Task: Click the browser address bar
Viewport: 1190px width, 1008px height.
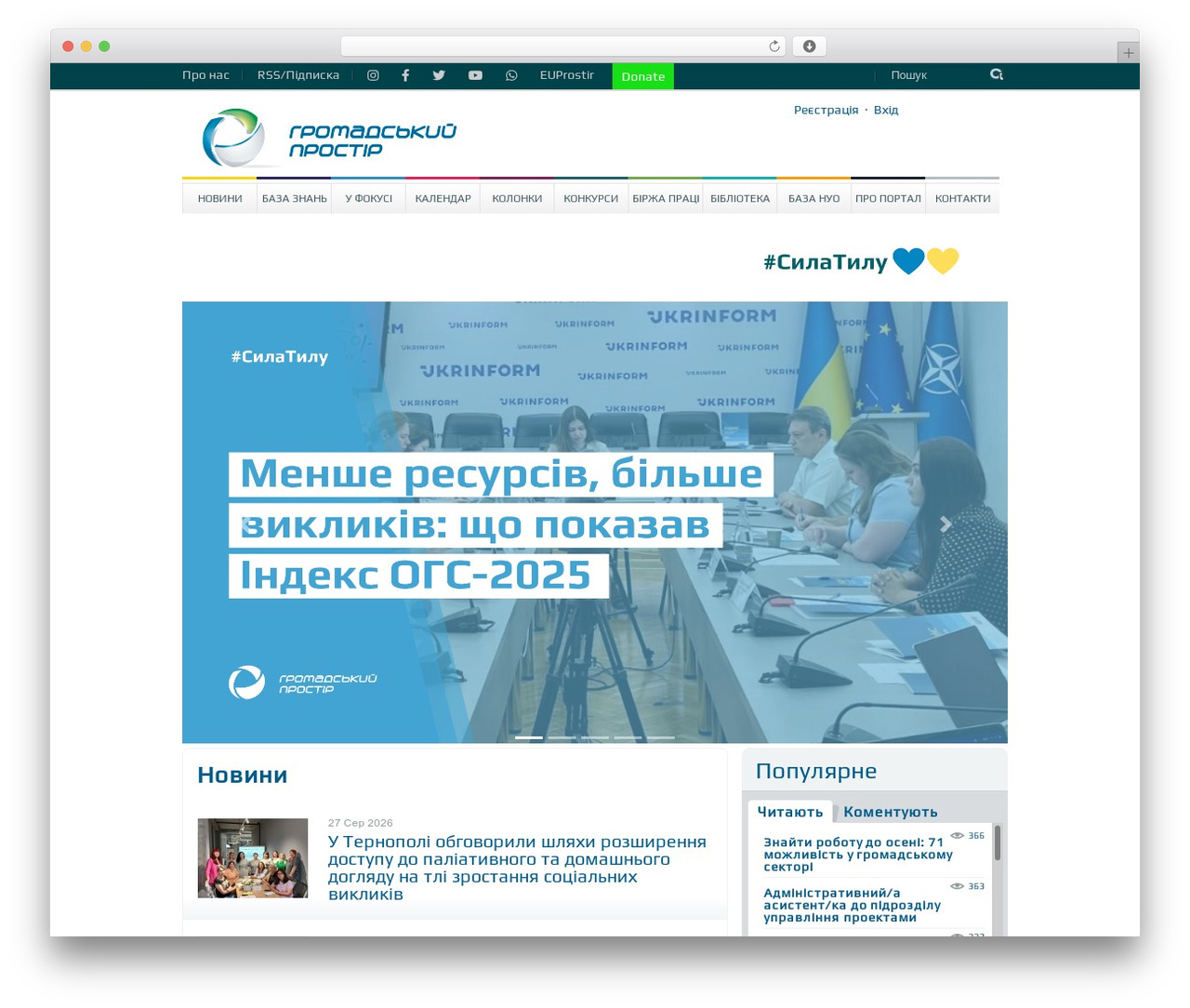Action: 562,46
